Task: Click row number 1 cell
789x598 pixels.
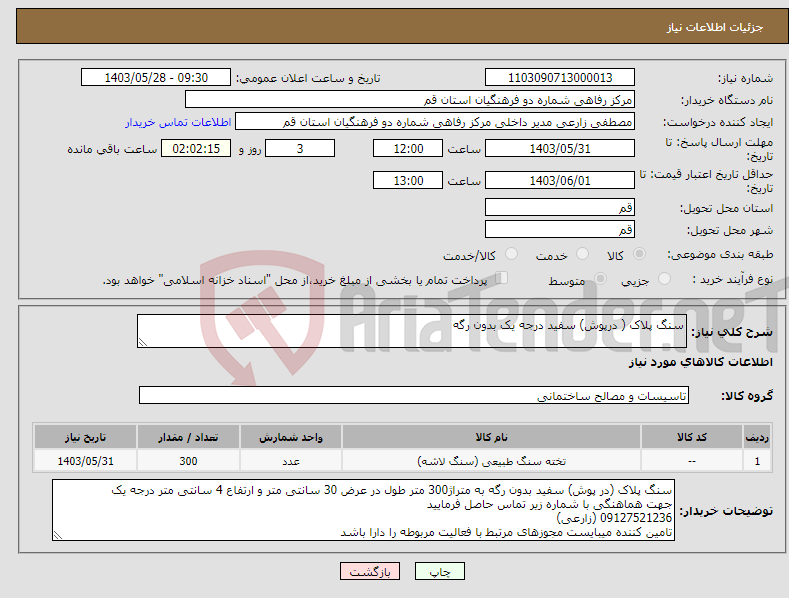Action: (x=757, y=461)
